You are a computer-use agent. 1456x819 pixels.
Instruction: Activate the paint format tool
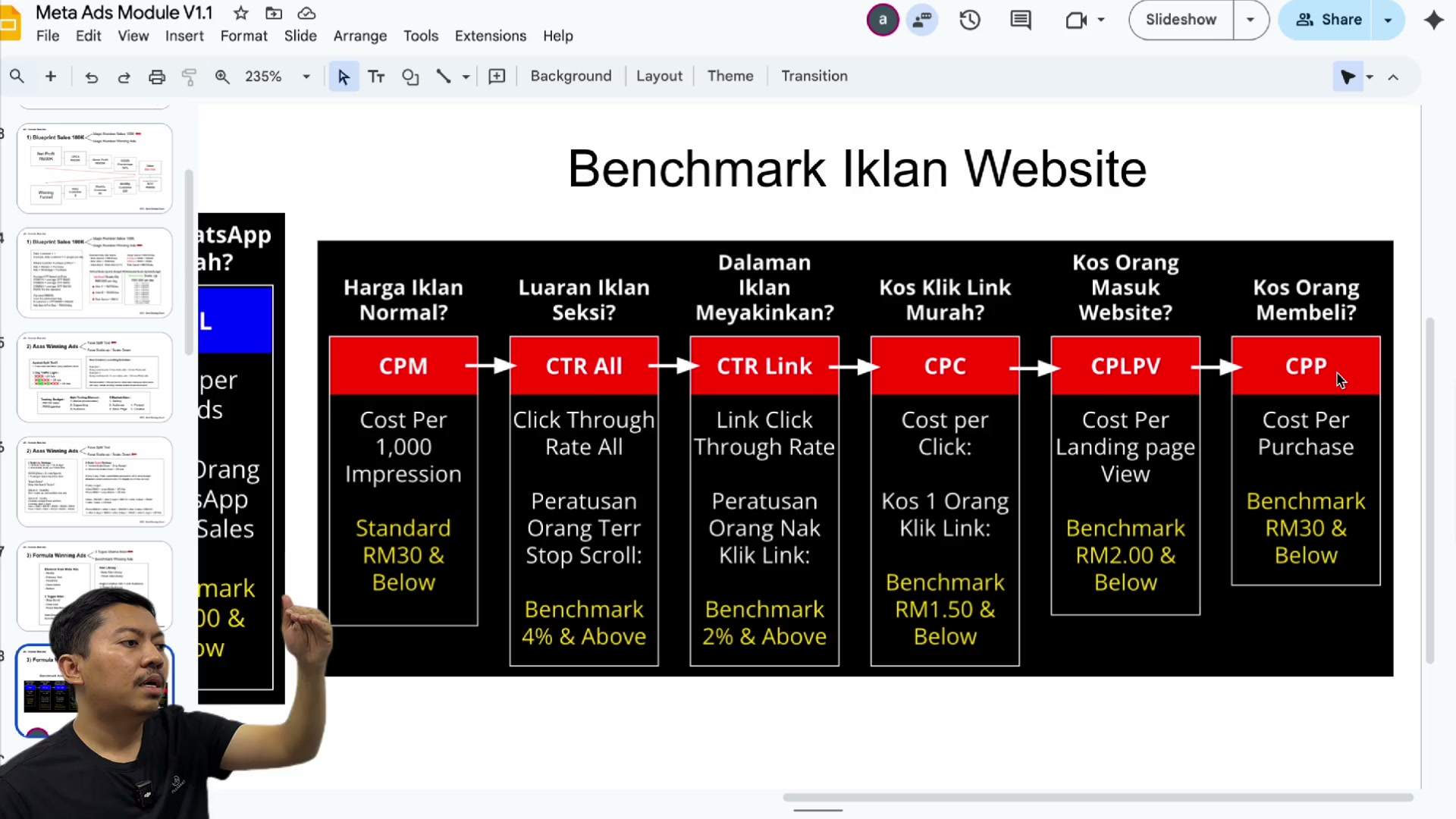[x=189, y=77]
